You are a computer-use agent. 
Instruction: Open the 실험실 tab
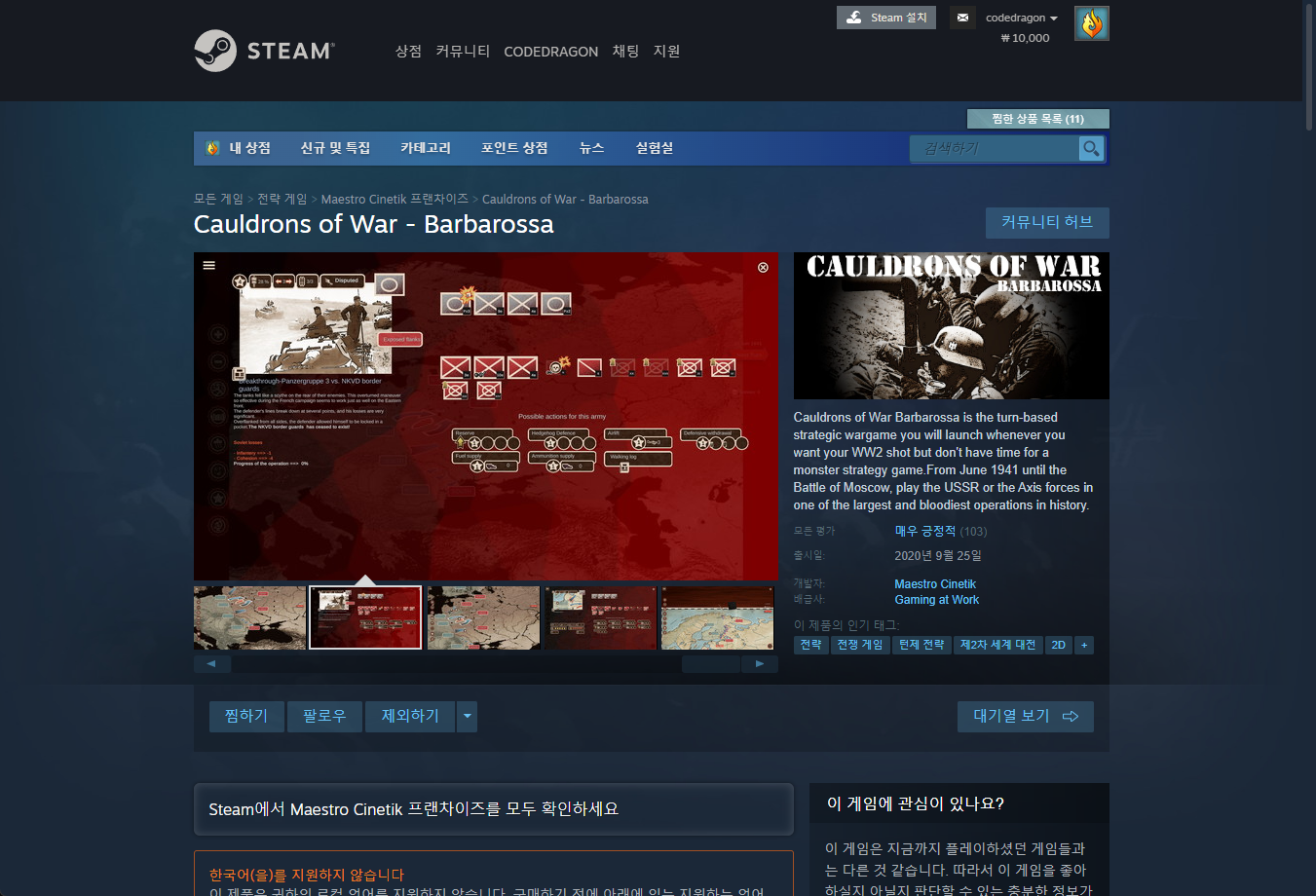pos(655,148)
